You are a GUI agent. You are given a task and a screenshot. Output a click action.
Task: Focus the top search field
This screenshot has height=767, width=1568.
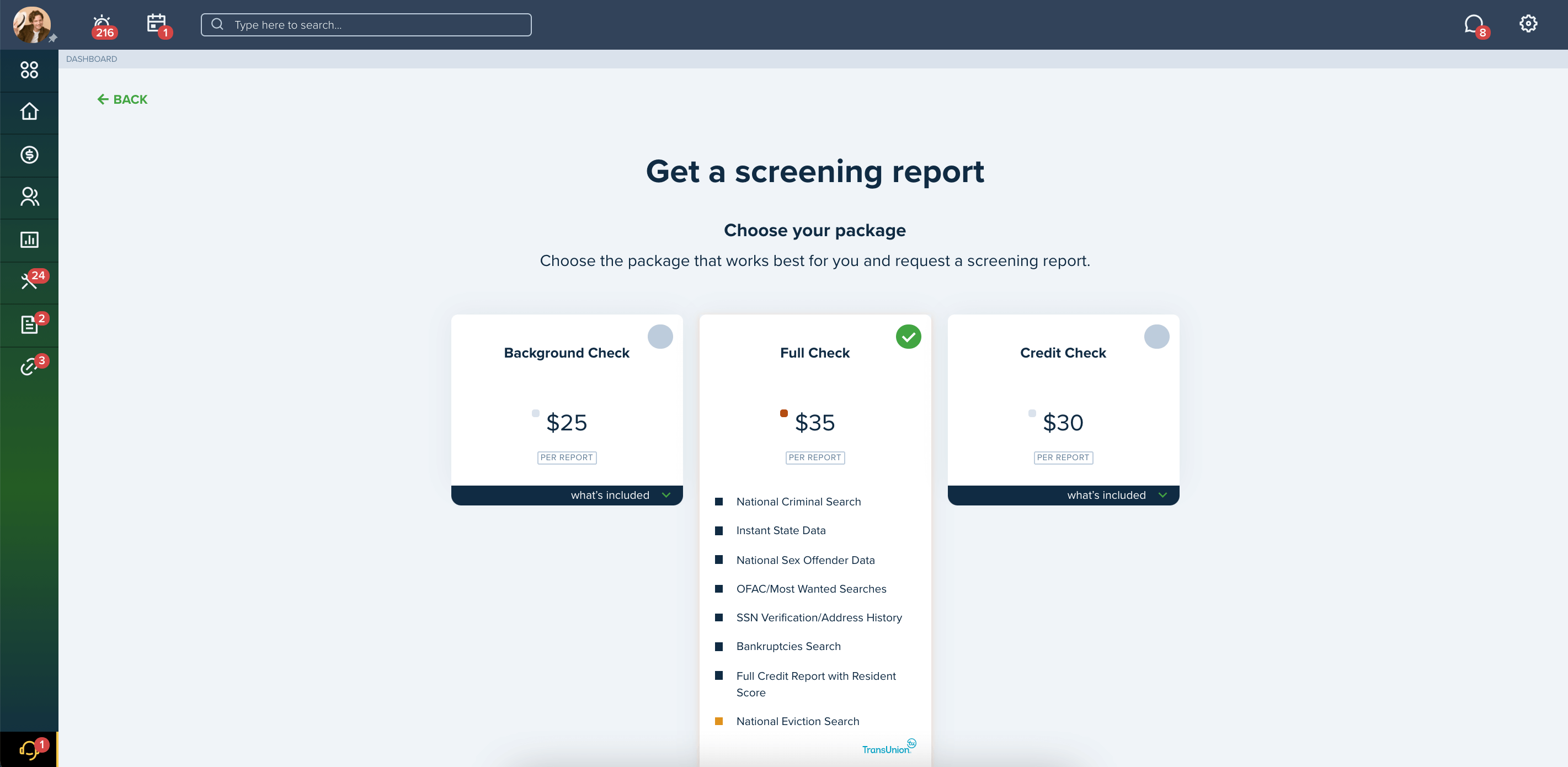[366, 25]
